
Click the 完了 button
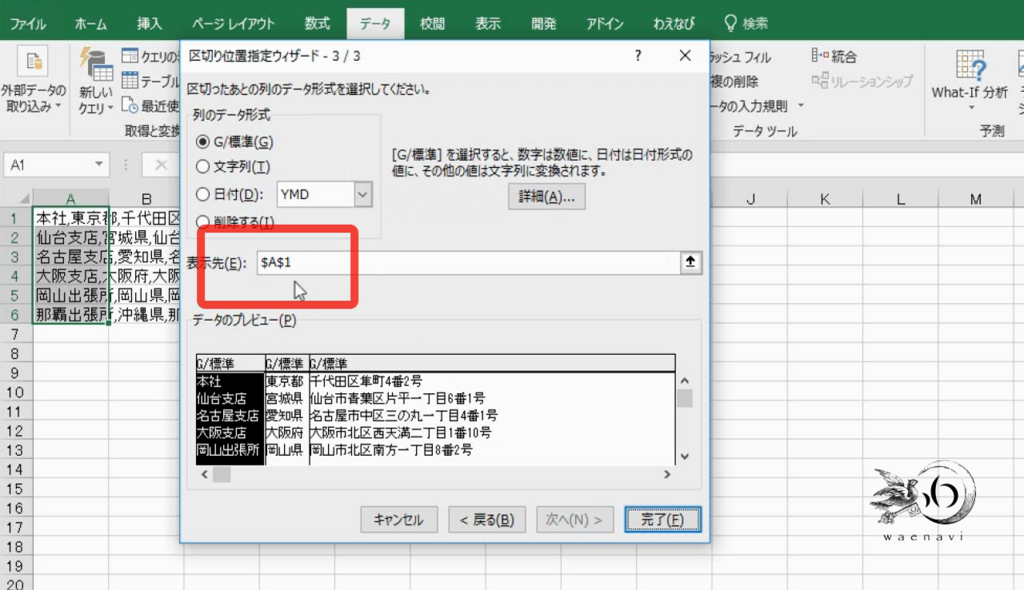(x=662, y=519)
